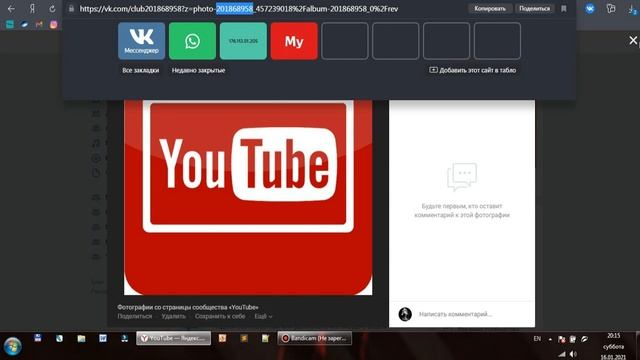Open the VK extension icon in toolbar
The height and width of the screenshot is (360, 640).
click(x=590, y=9)
